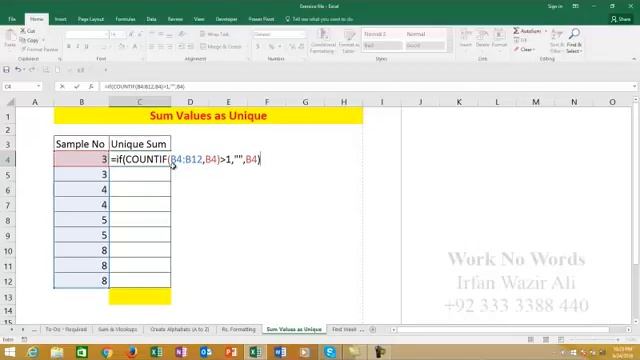Apply Underline formatting icon

pos(87,47)
